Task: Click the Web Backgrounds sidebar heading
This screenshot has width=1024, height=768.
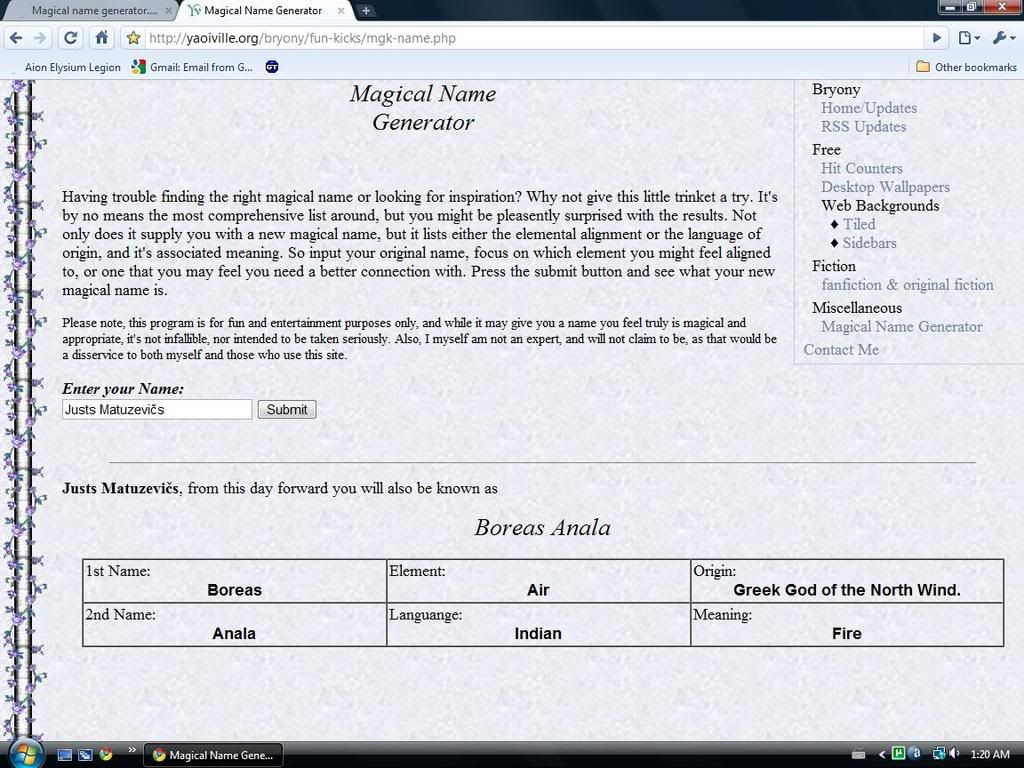Action: point(880,206)
